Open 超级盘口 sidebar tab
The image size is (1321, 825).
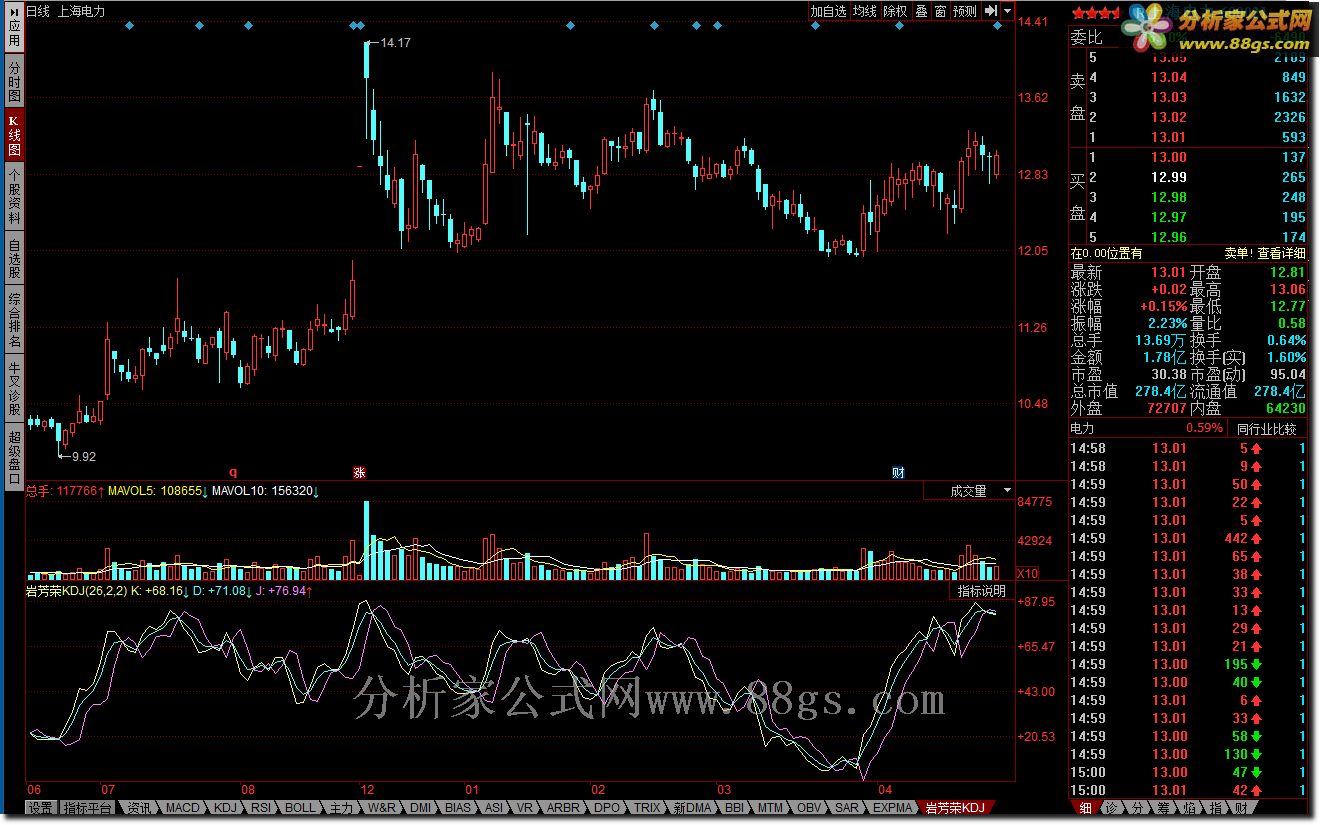click(14, 457)
